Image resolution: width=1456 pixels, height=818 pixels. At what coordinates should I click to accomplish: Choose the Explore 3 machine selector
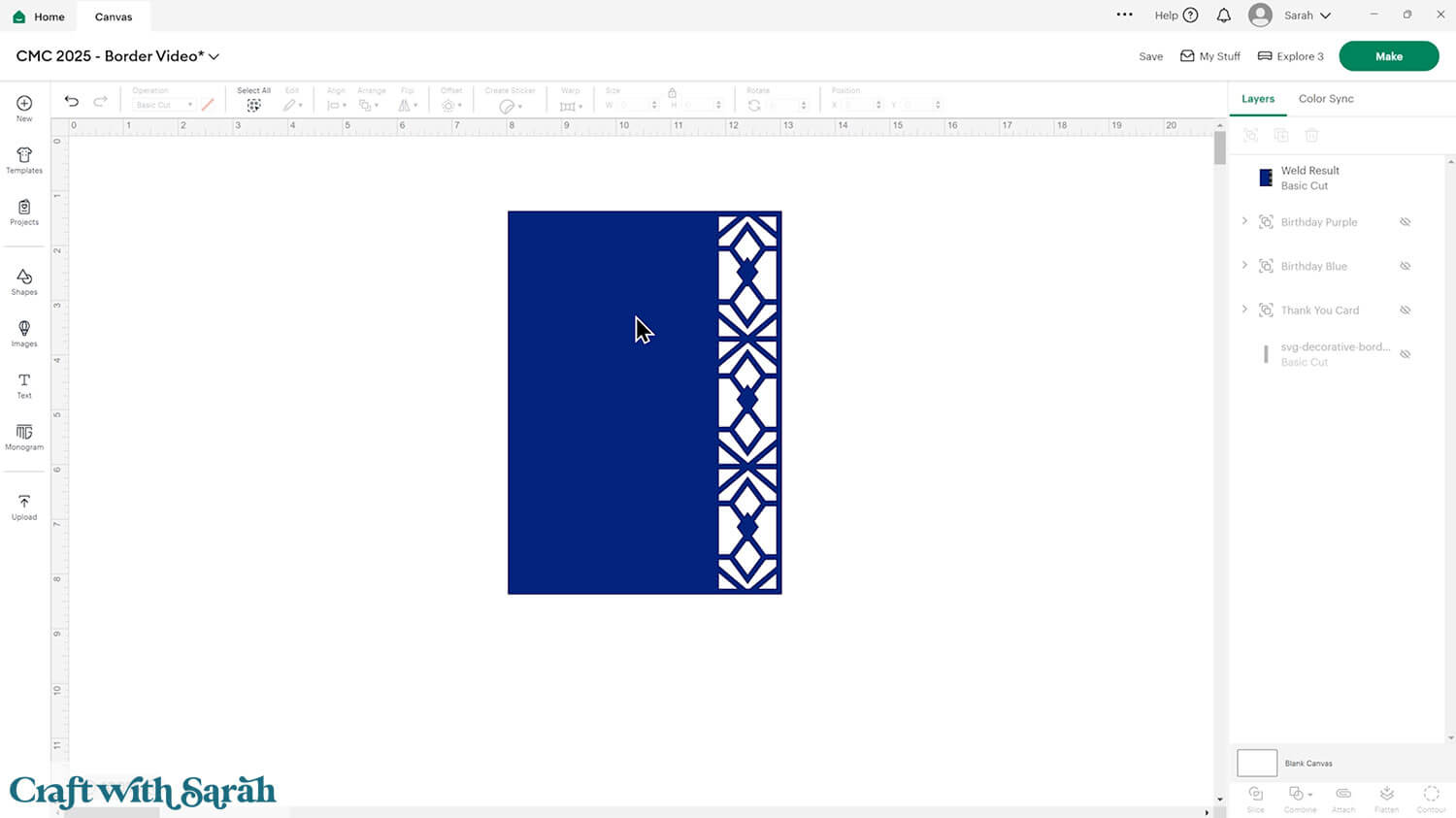(1290, 56)
